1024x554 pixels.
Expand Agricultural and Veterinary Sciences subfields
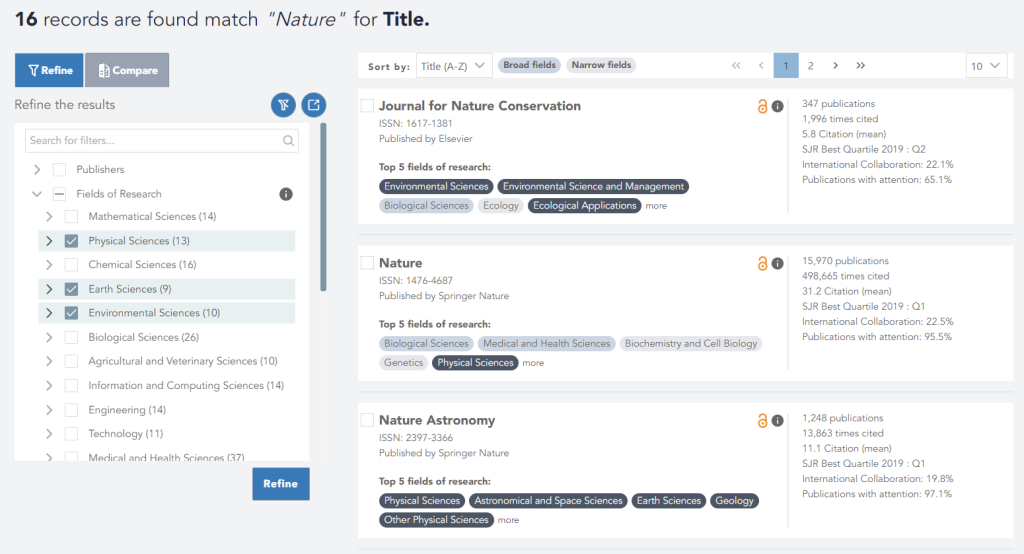[x=49, y=361]
